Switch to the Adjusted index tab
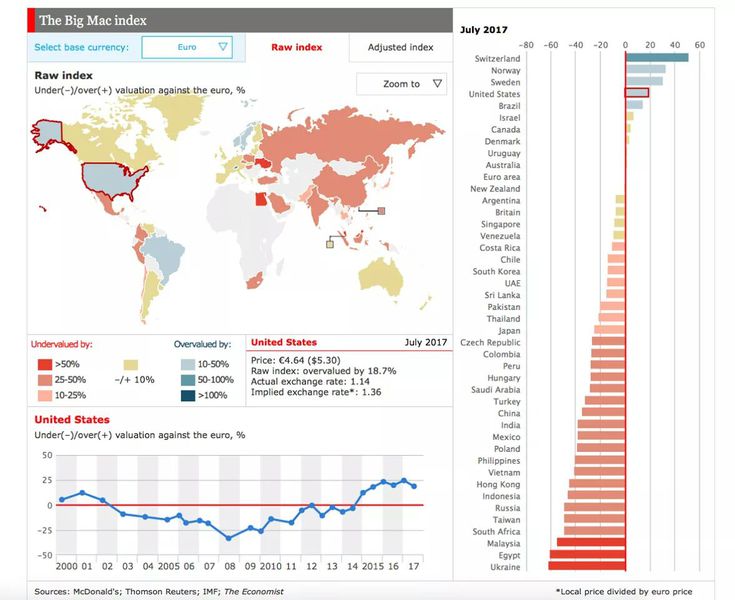735x600 pixels. pyautogui.click(x=400, y=47)
